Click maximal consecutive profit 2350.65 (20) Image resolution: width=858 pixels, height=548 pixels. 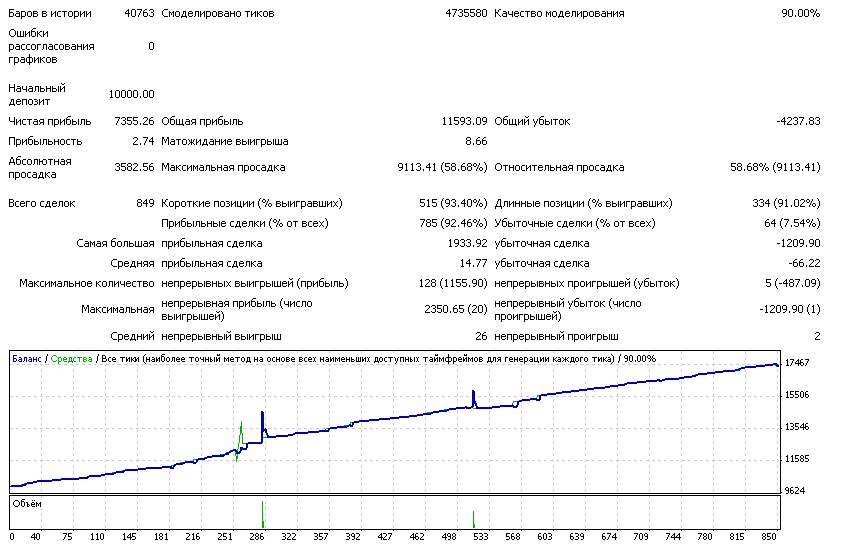(456, 309)
